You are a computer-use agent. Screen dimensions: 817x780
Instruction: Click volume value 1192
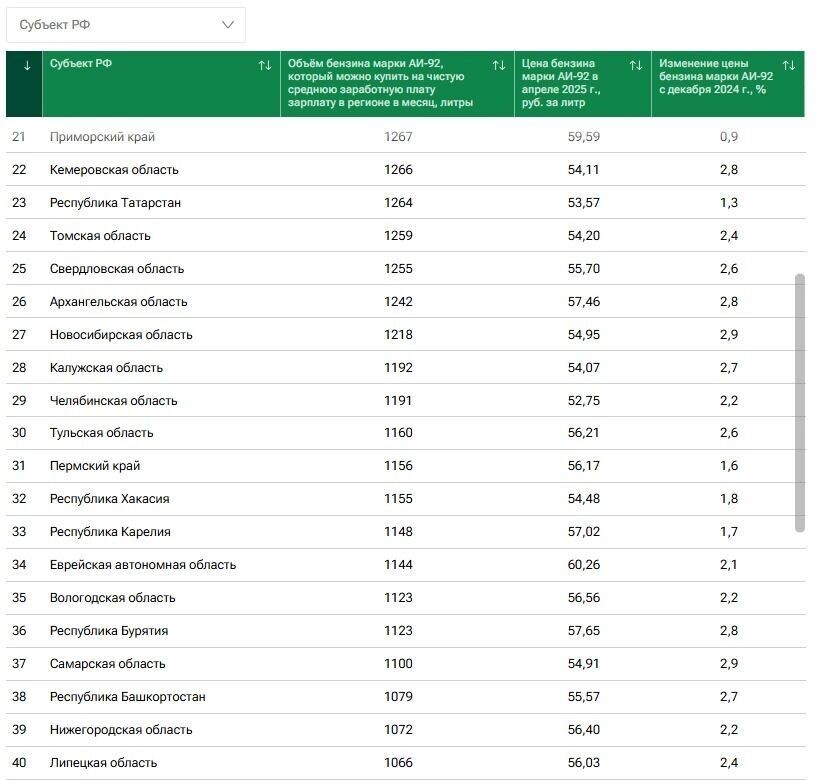[x=398, y=367]
